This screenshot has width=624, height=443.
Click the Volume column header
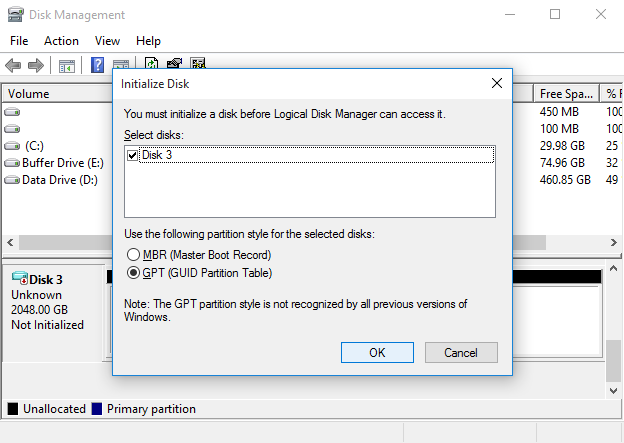(x=28, y=93)
